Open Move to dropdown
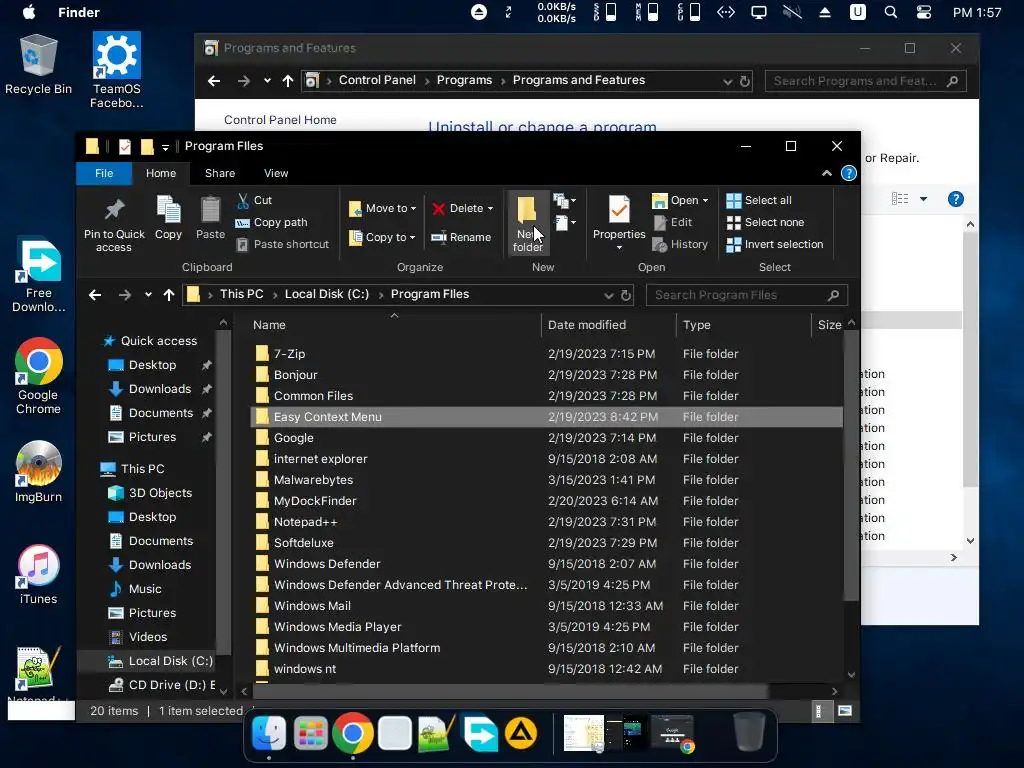The width and height of the screenshot is (1024, 768). 383,208
